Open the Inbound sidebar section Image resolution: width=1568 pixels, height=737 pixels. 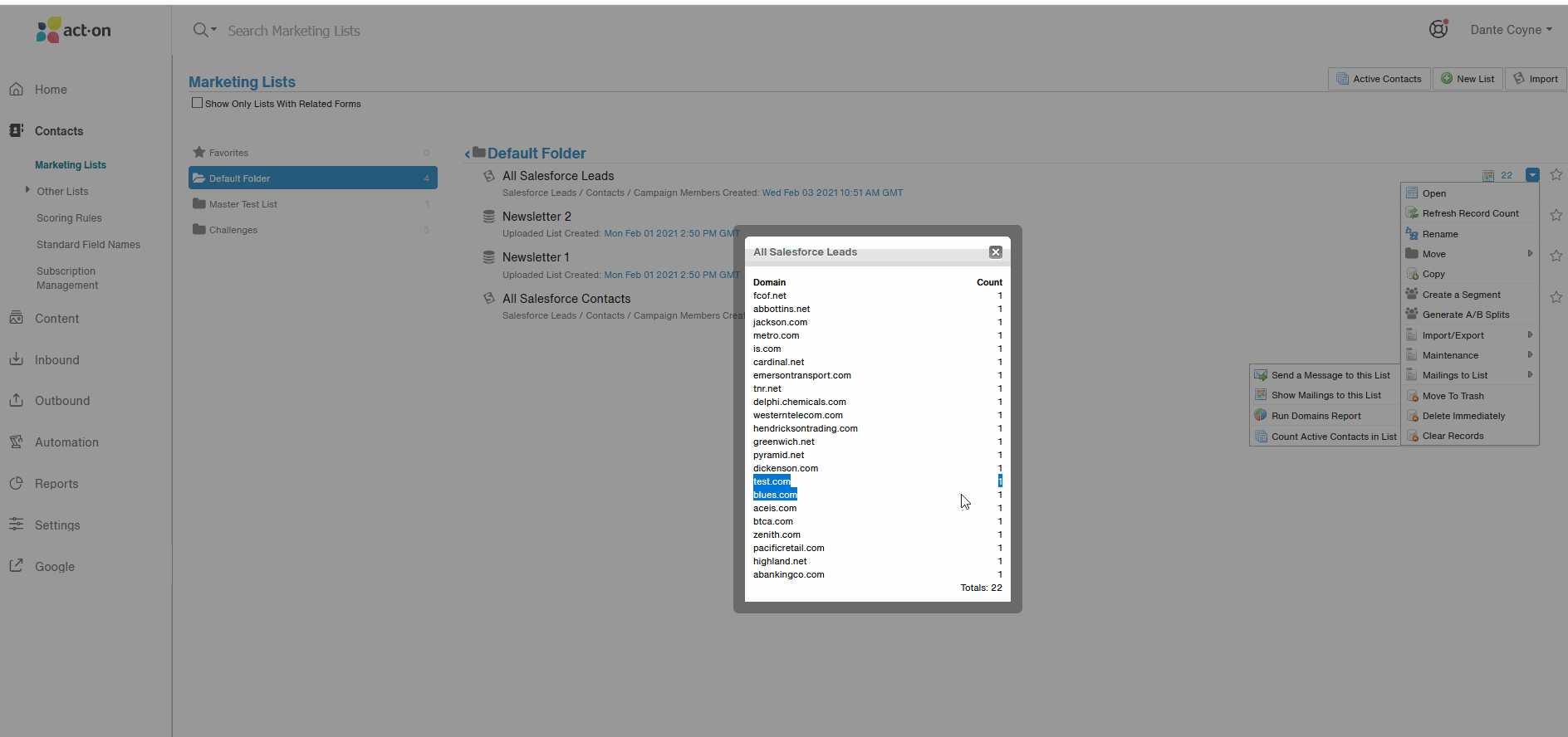56,360
